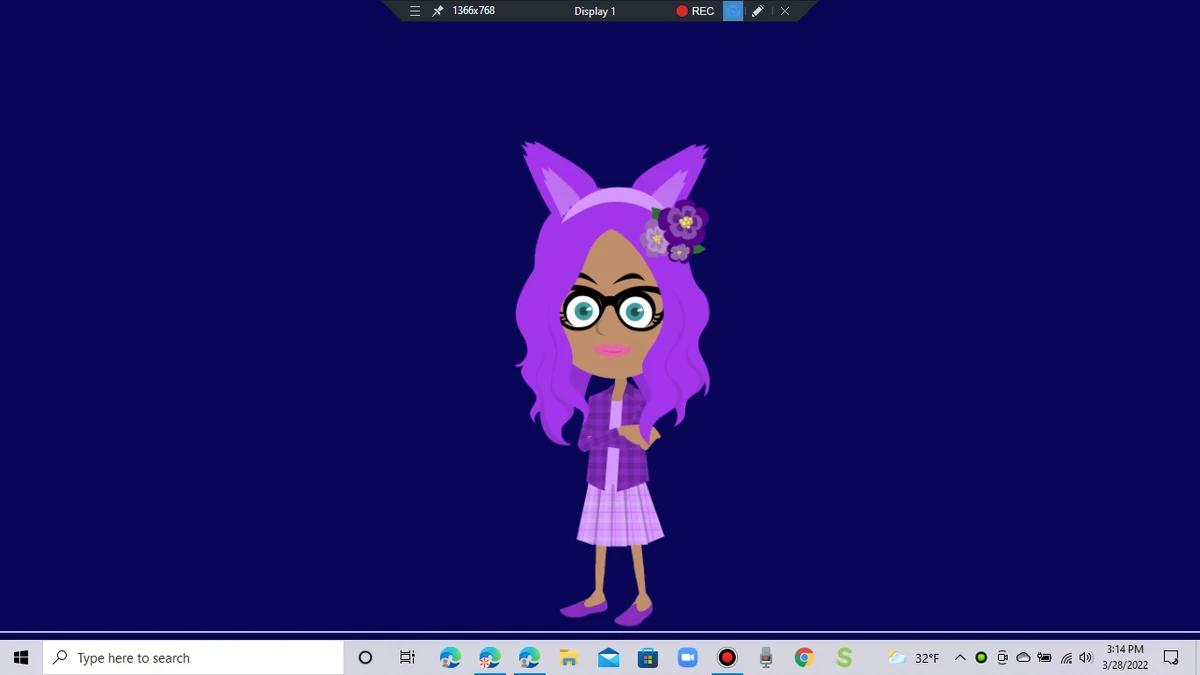Click the taskbar search field

click(190, 658)
